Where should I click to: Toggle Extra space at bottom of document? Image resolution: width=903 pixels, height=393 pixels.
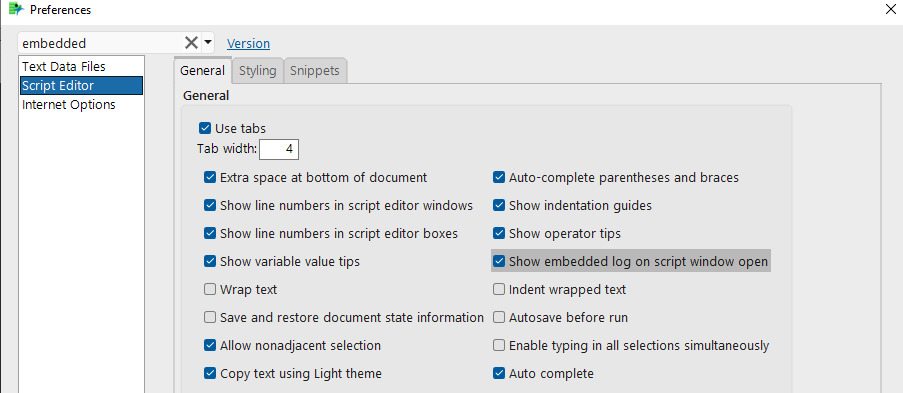coord(210,177)
